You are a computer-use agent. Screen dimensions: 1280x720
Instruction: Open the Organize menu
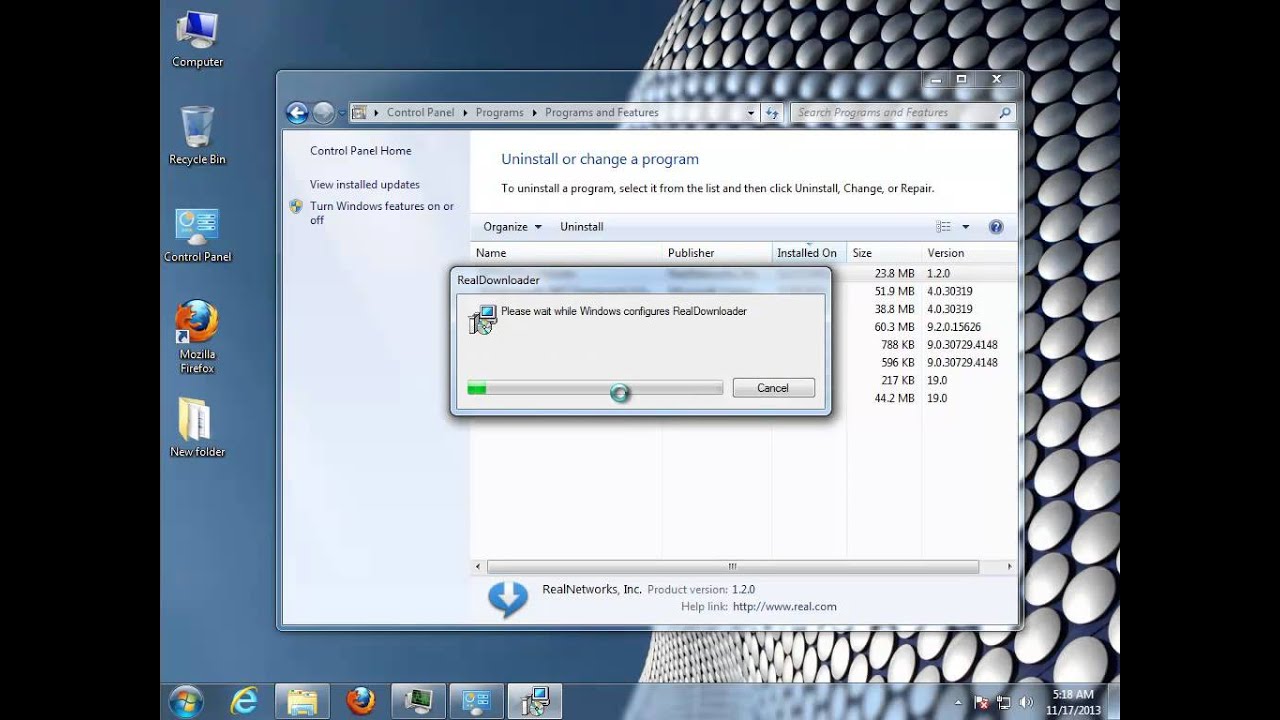coord(512,227)
